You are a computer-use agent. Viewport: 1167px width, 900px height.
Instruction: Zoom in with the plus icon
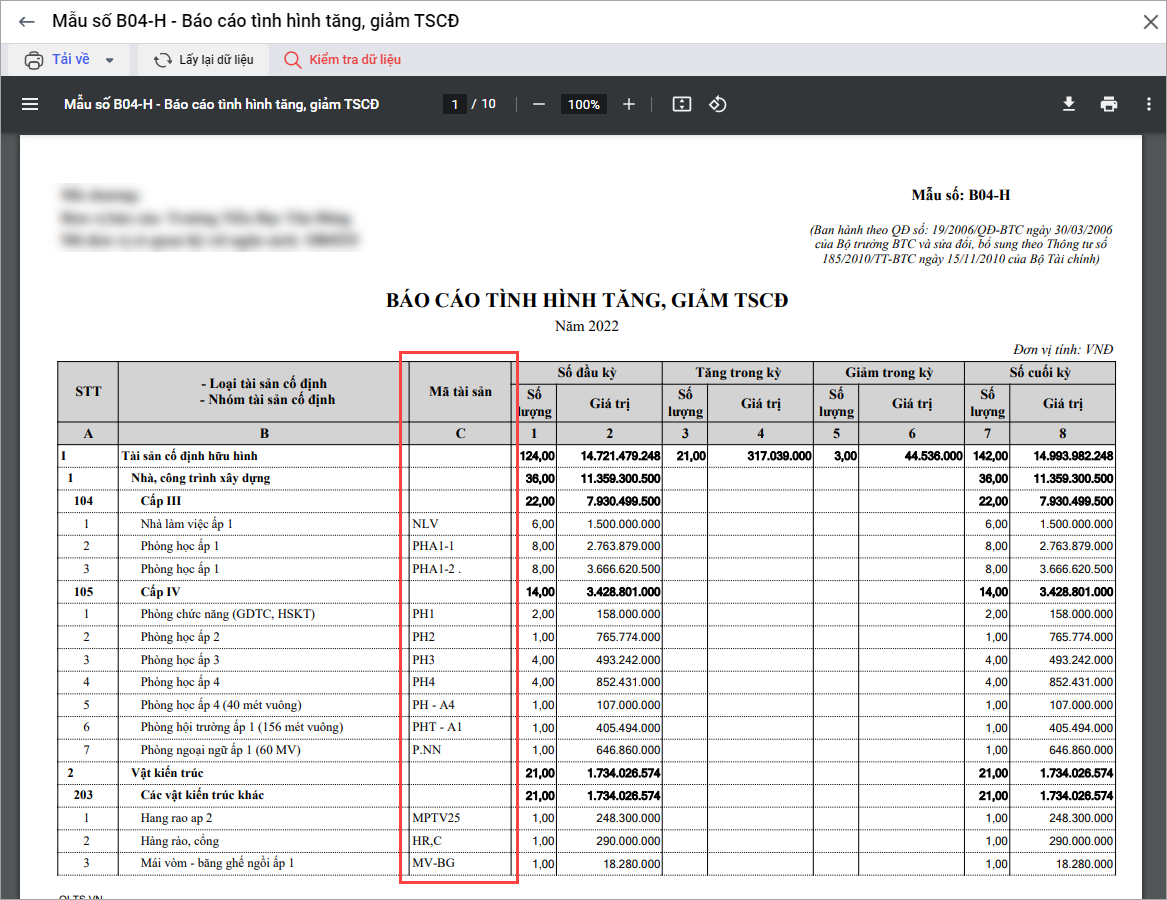(x=628, y=104)
